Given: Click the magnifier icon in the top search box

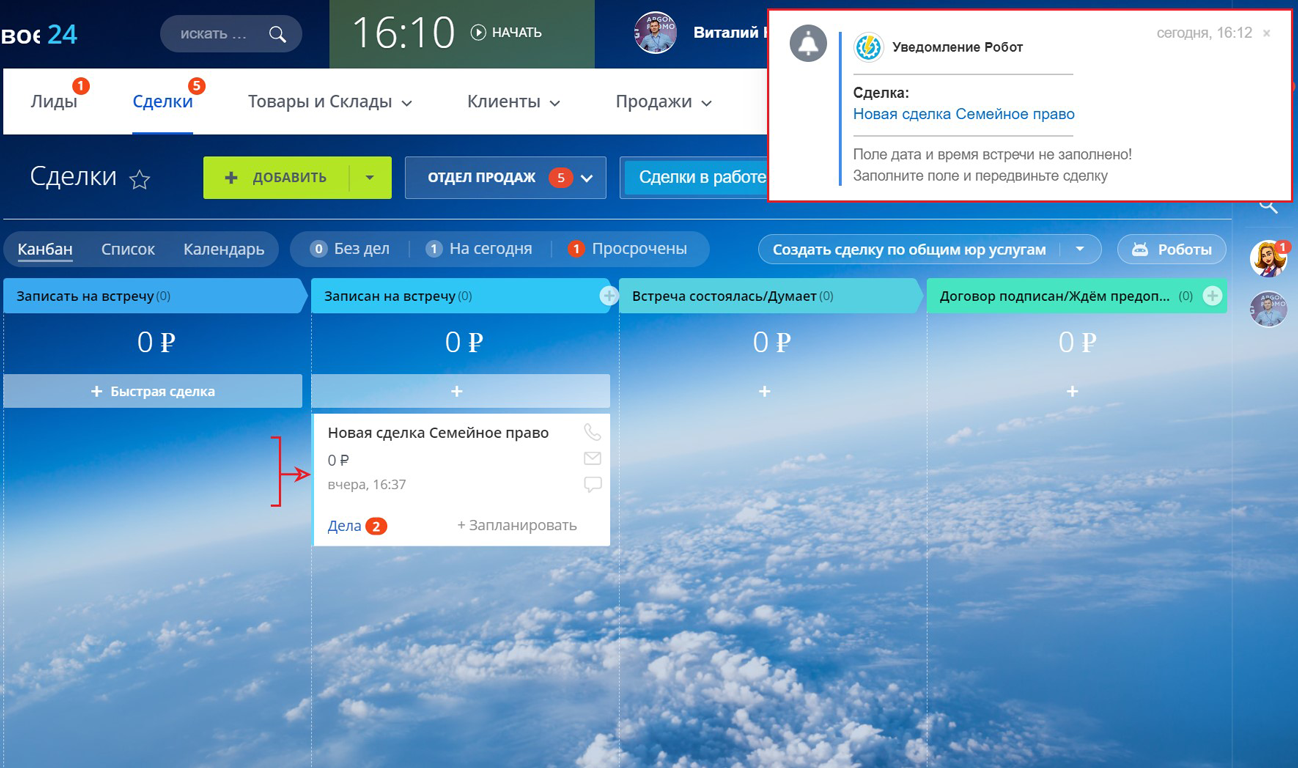Looking at the screenshot, I should [278, 34].
